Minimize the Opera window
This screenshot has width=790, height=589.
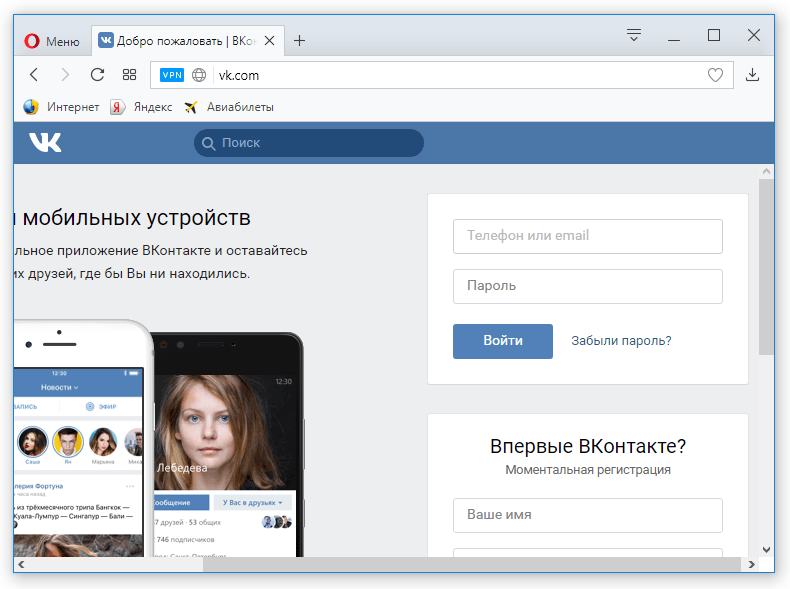674,40
